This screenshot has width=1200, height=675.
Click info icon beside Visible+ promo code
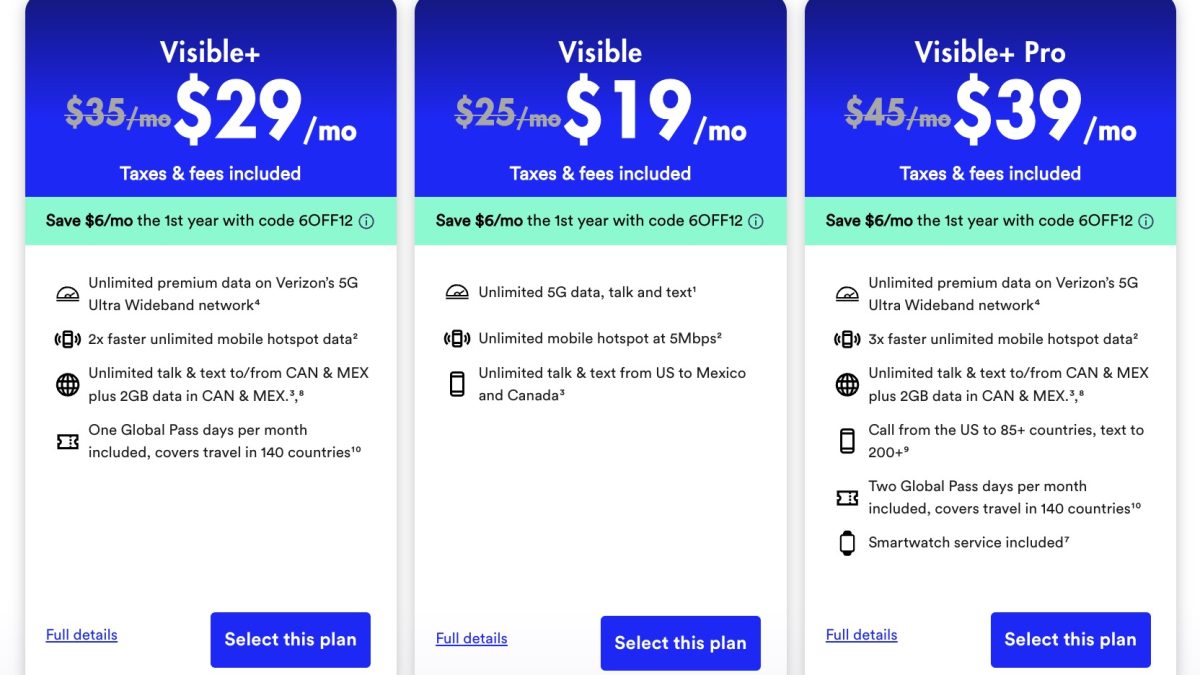click(x=366, y=221)
